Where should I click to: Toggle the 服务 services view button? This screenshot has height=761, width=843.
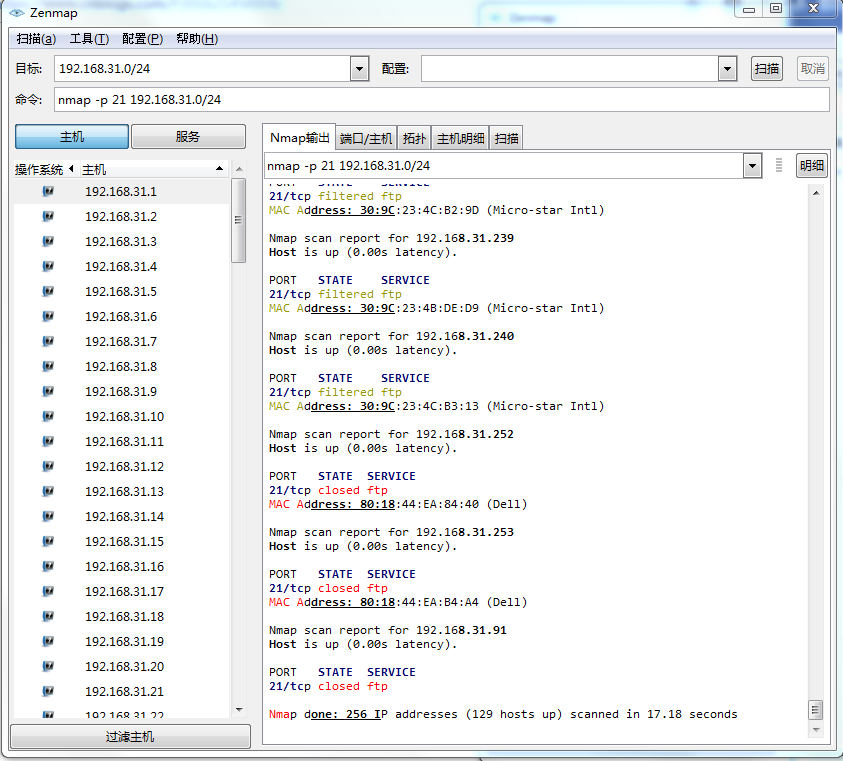pyautogui.click(x=188, y=137)
